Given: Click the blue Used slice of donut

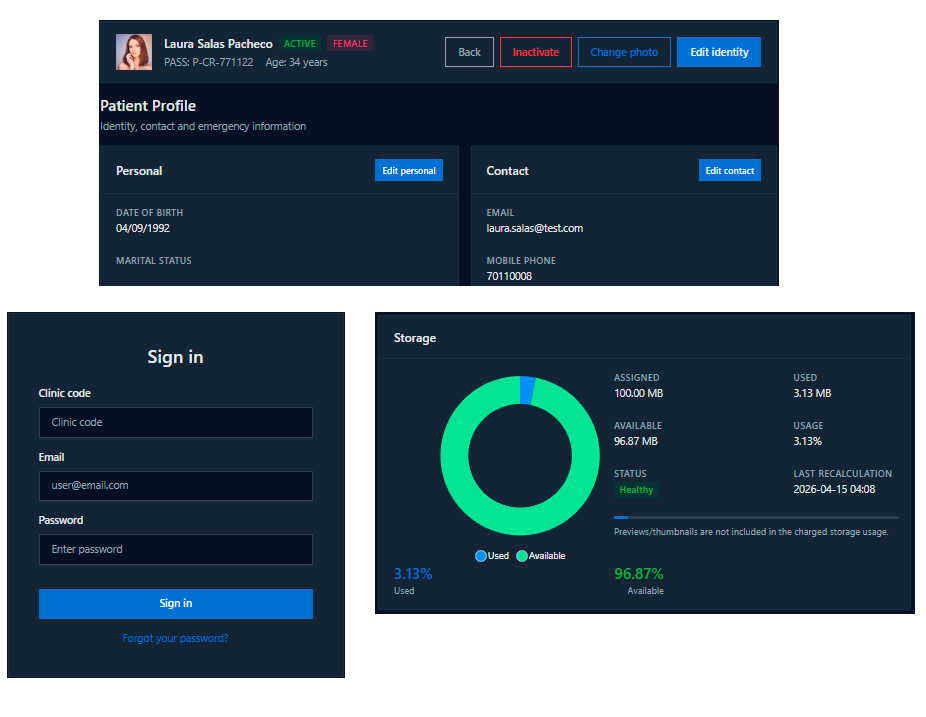Looking at the screenshot, I should coord(527,390).
